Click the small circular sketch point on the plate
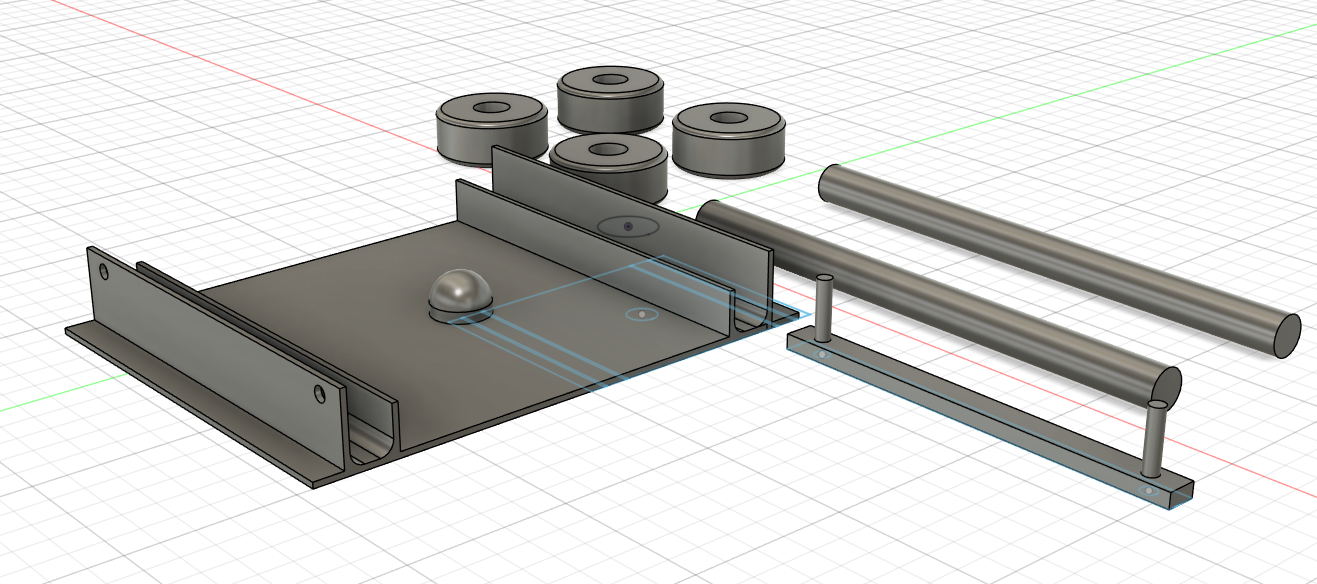This screenshot has height=584, width=1317. tap(641, 315)
